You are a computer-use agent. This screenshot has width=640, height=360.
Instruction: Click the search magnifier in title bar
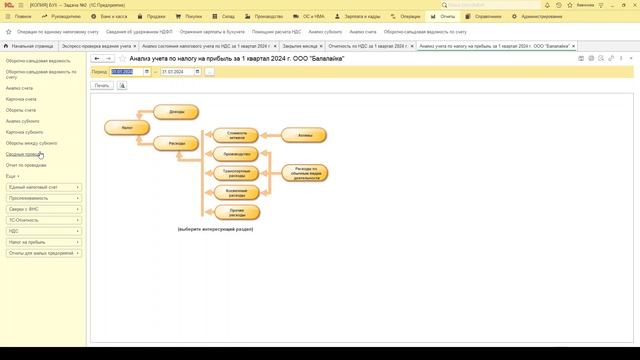tap(444, 5)
